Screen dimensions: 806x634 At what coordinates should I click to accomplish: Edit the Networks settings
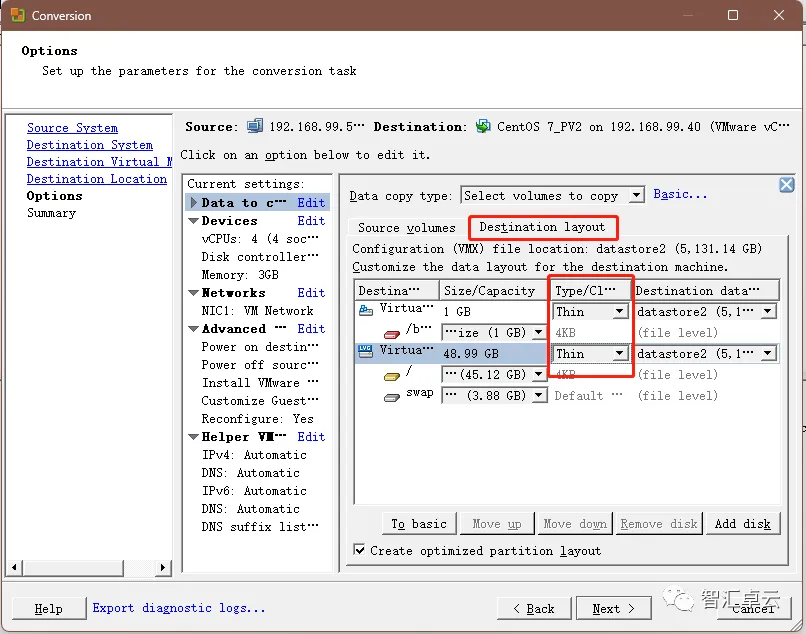click(311, 293)
